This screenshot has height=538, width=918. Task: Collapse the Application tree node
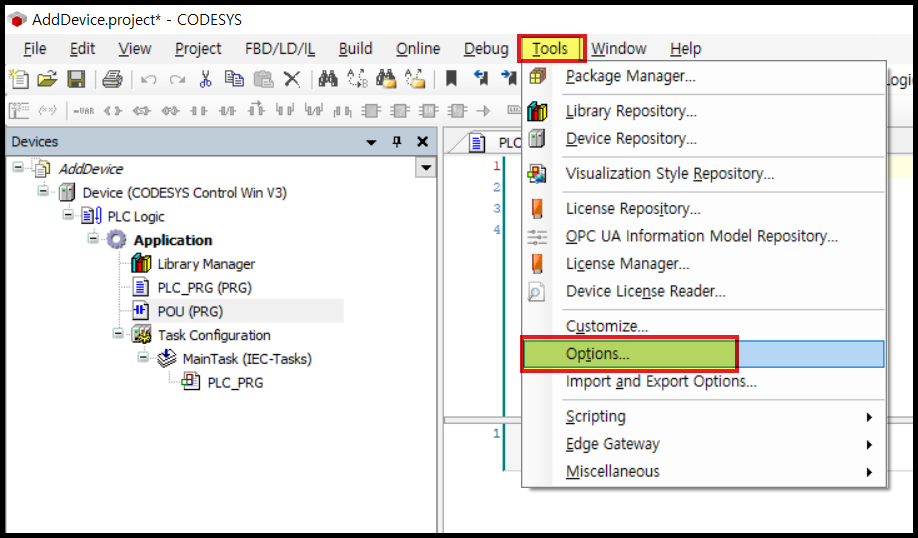click(93, 238)
